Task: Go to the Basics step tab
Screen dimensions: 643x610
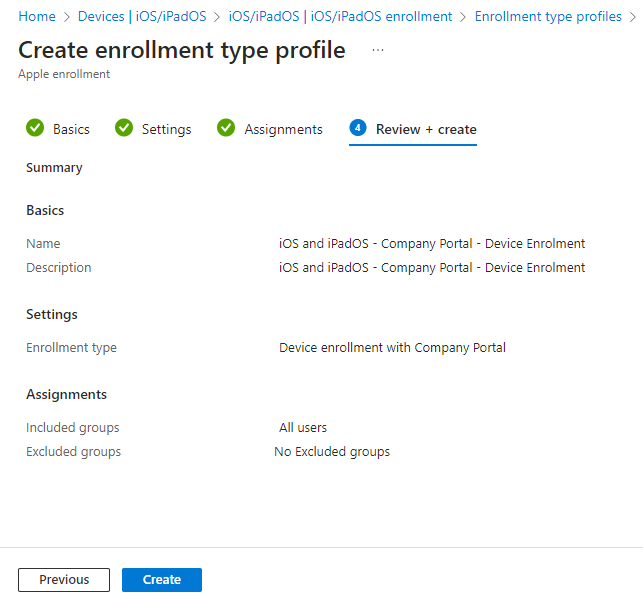Action: point(71,129)
